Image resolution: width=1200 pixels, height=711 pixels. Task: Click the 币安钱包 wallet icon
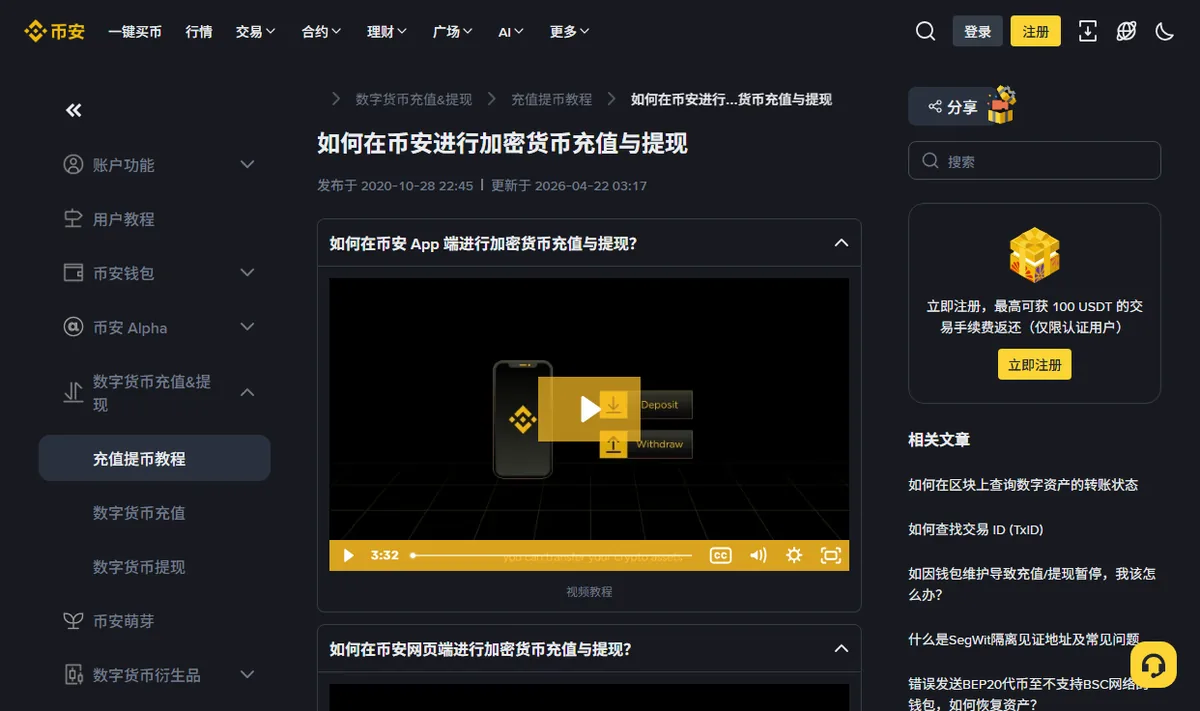(x=73, y=272)
